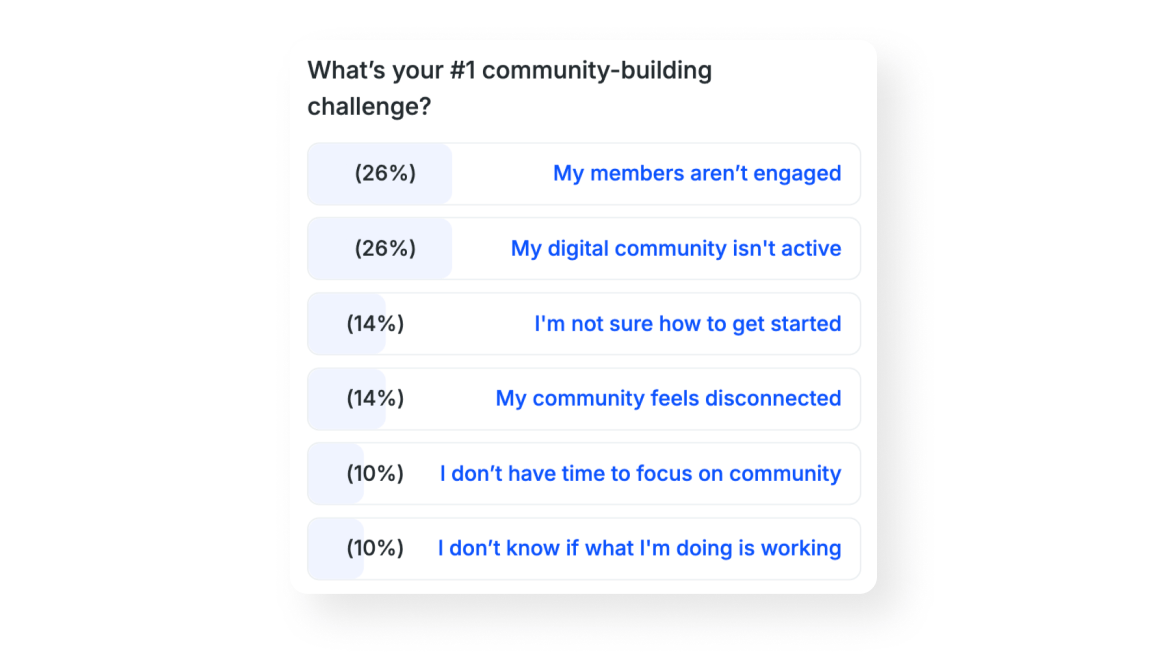Click the (10%) label for don't have time
This screenshot has height=660, width=1168.
click(x=375, y=474)
